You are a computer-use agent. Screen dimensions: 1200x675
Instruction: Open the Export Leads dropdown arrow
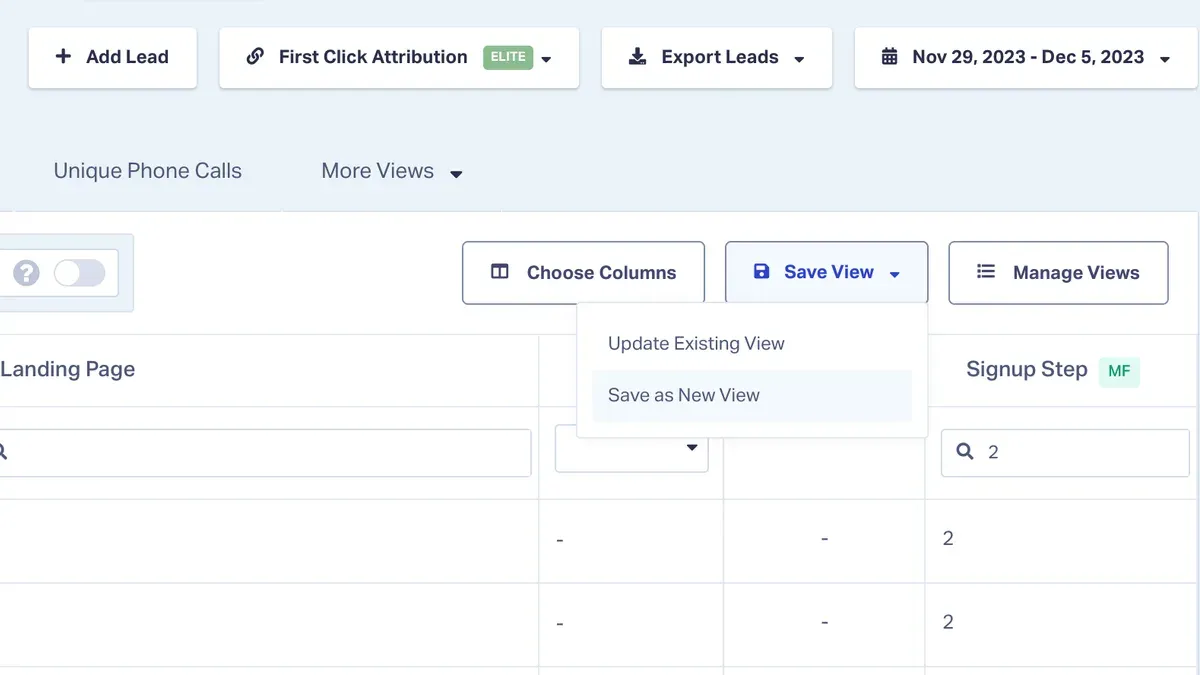799,59
